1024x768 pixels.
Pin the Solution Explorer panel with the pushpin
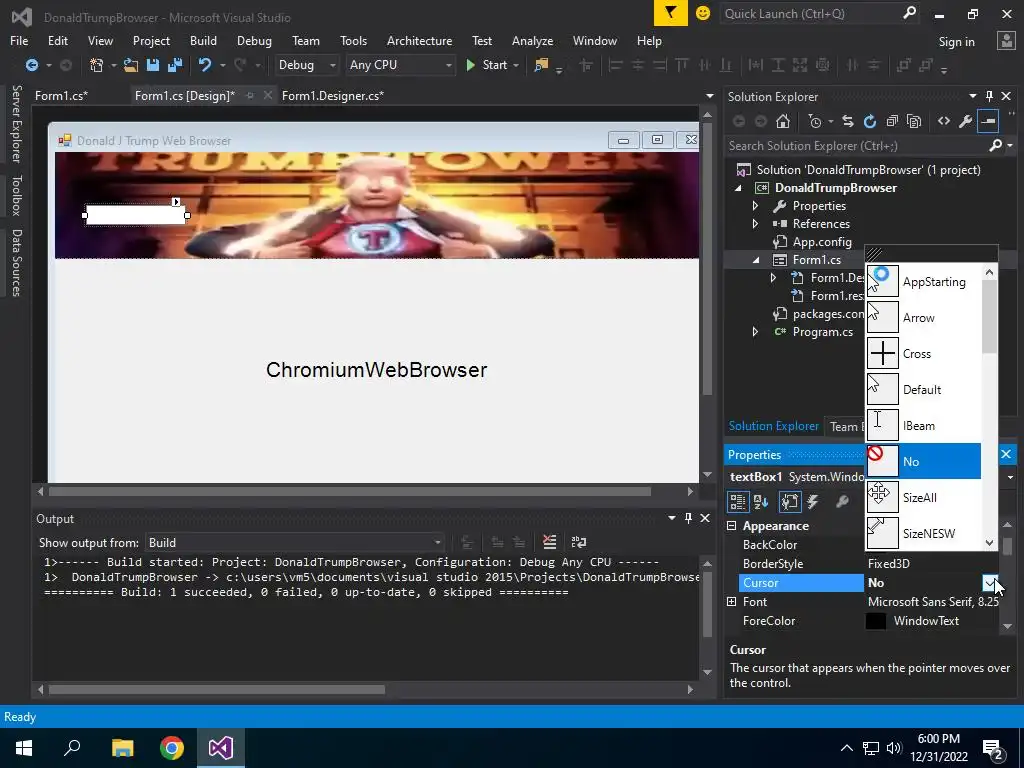(x=989, y=96)
